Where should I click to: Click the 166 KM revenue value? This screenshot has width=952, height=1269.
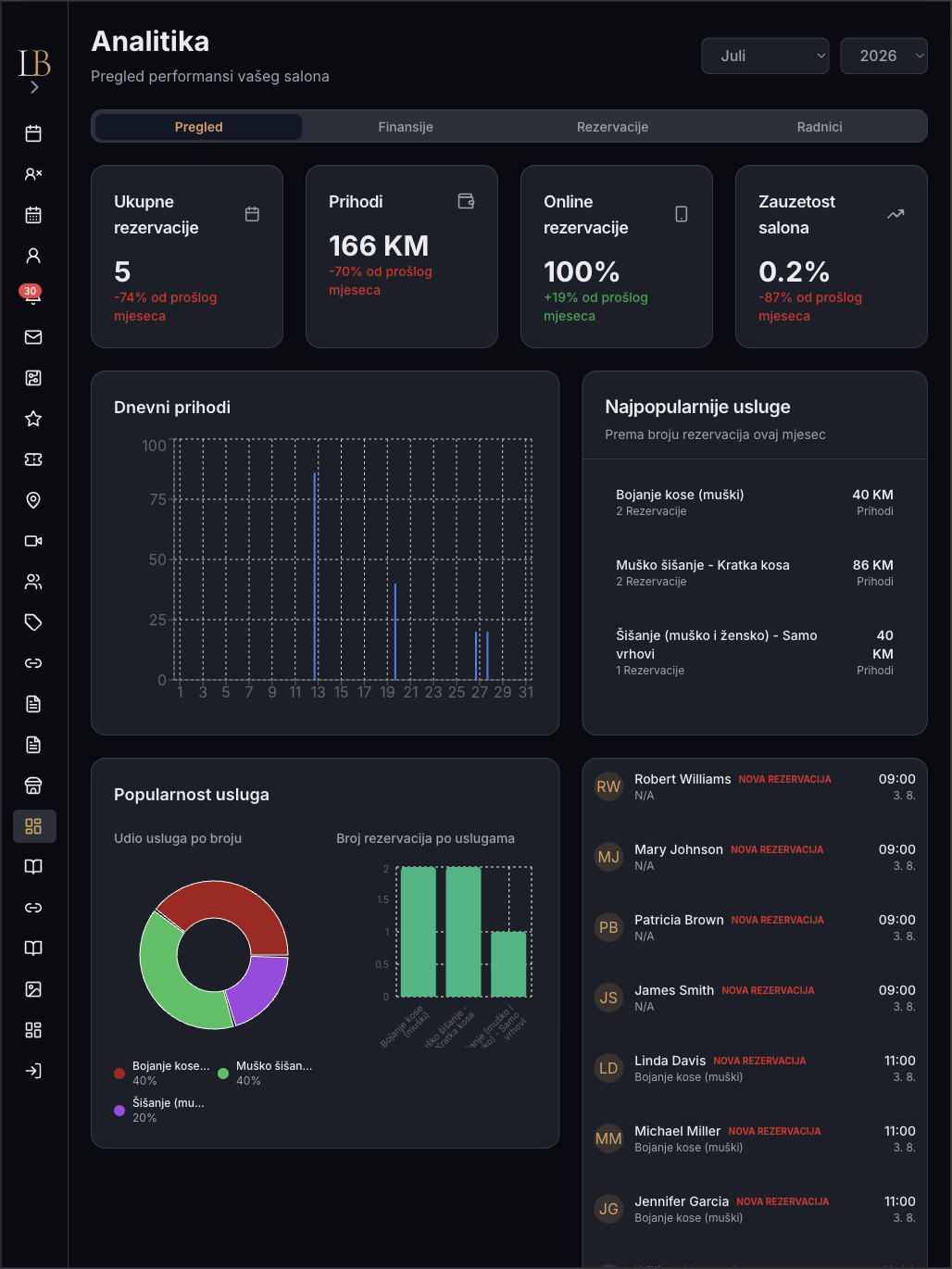tap(379, 245)
